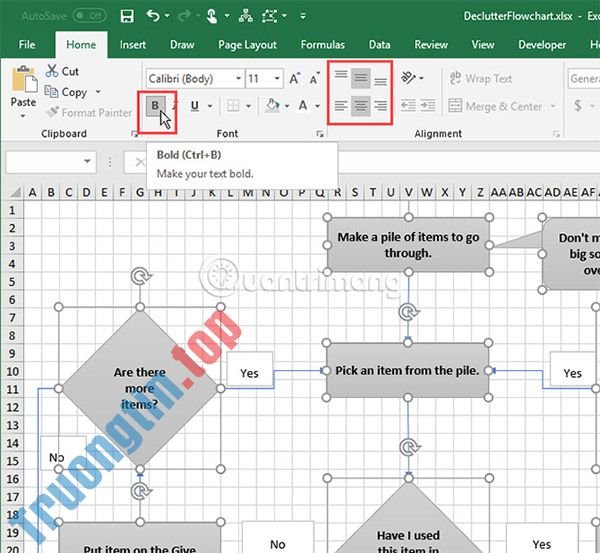
Task: Open the Fill Color dropdown arrow
Action: click(287, 106)
